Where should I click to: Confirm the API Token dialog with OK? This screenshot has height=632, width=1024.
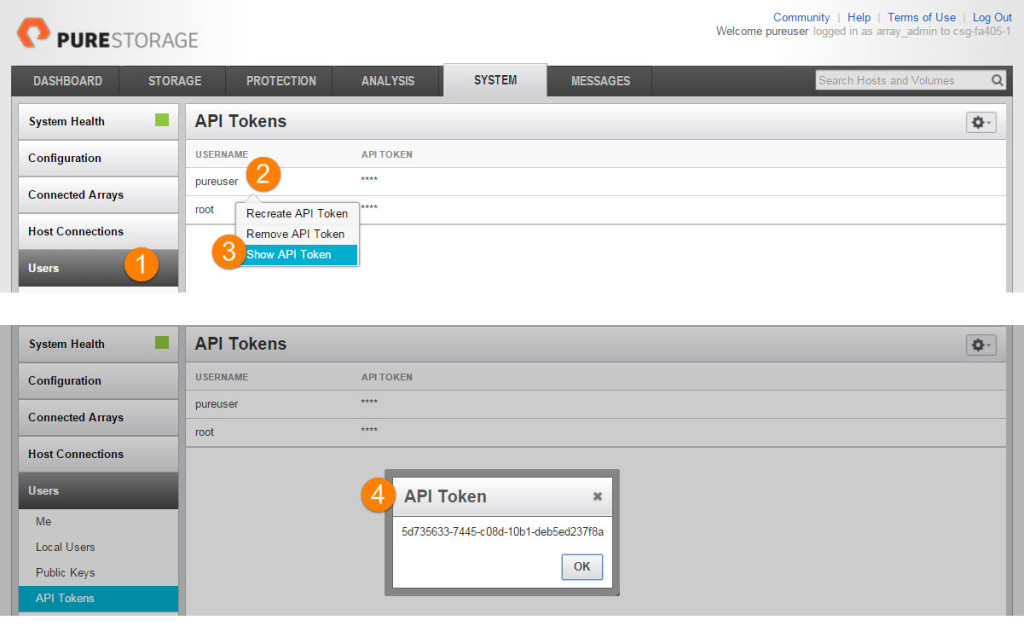point(582,567)
